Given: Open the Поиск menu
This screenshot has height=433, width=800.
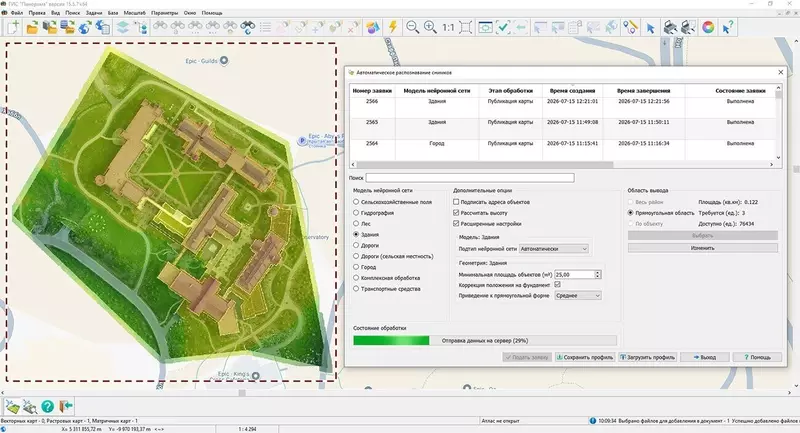Looking at the screenshot, I should (72, 13).
